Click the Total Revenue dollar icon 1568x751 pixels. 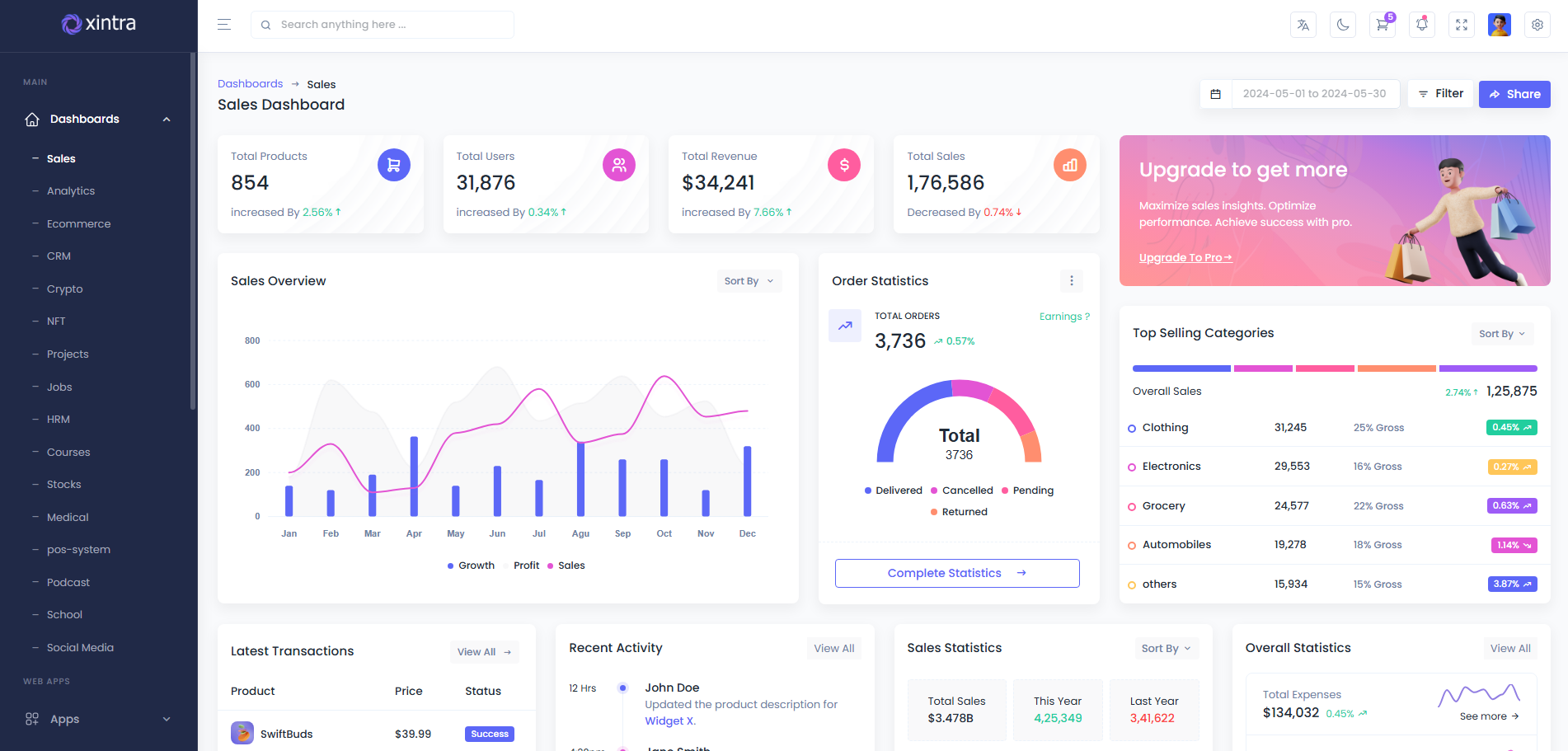coord(844,165)
